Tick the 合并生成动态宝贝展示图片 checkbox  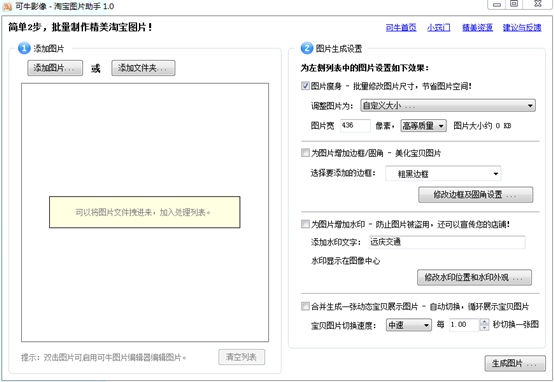click(x=305, y=306)
